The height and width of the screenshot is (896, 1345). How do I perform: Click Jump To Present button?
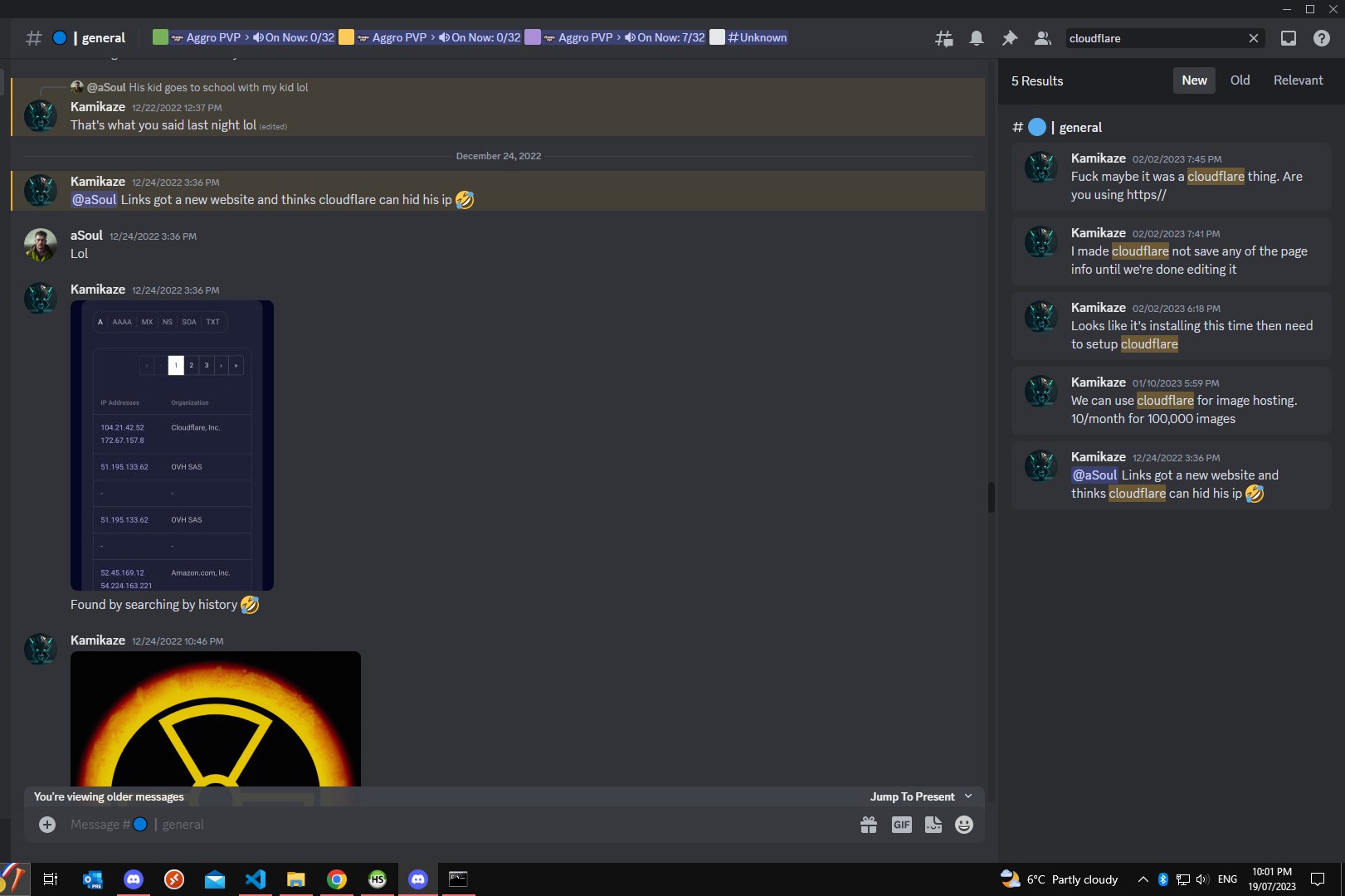pyautogui.click(x=912, y=796)
